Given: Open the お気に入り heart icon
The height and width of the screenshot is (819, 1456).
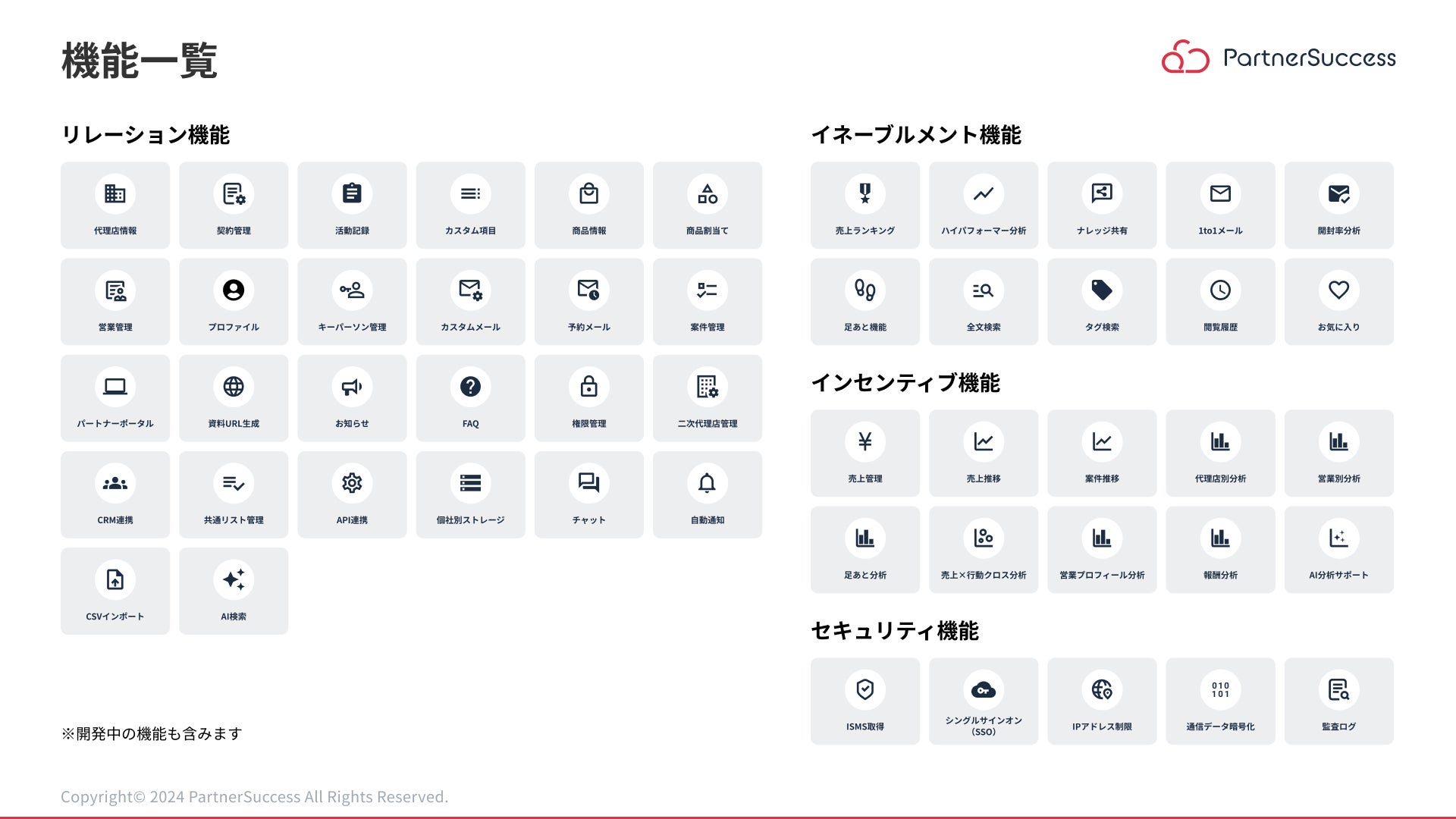Looking at the screenshot, I should tap(1338, 290).
